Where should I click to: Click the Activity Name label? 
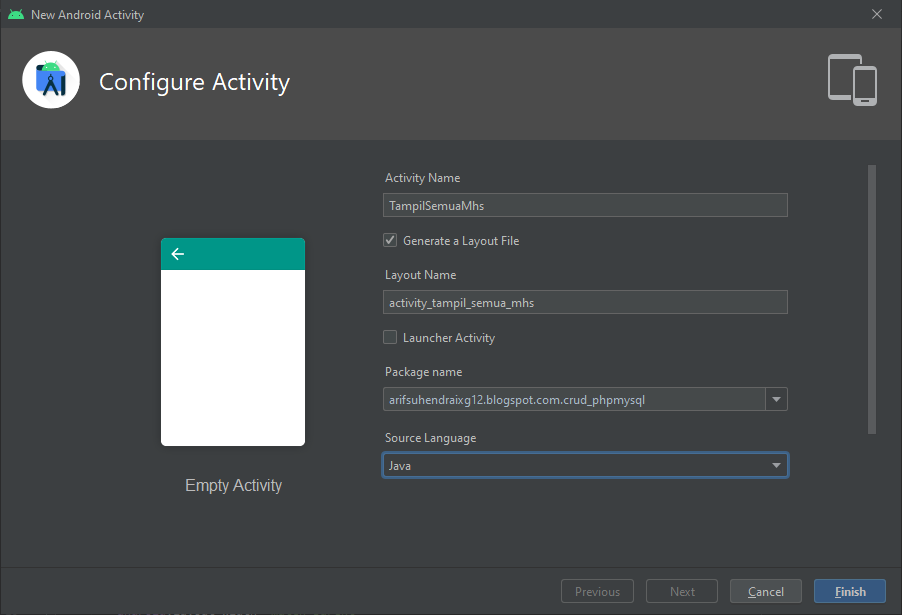point(422,178)
